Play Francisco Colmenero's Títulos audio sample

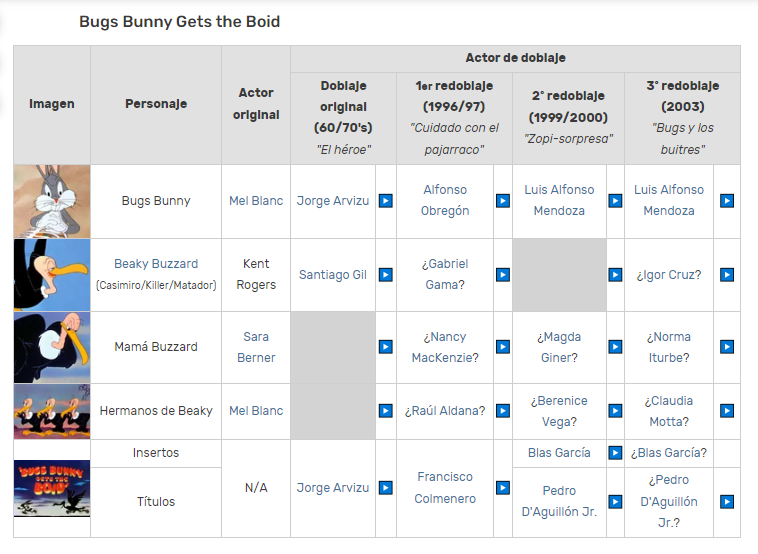pyautogui.click(x=503, y=488)
